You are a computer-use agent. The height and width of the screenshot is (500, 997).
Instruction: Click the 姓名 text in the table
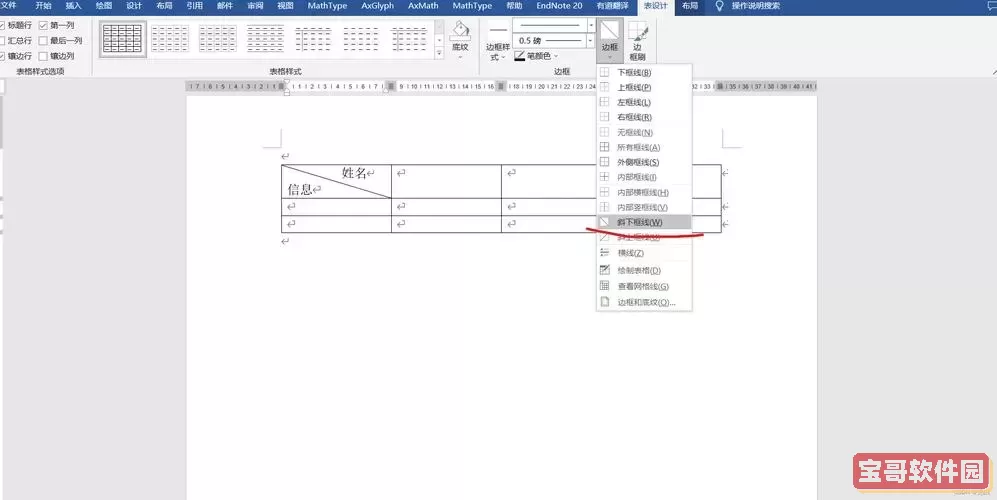click(354, 172)
